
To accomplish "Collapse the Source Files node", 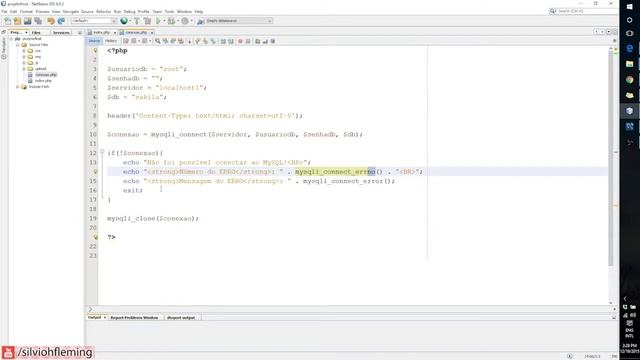I will pos(18,45).
